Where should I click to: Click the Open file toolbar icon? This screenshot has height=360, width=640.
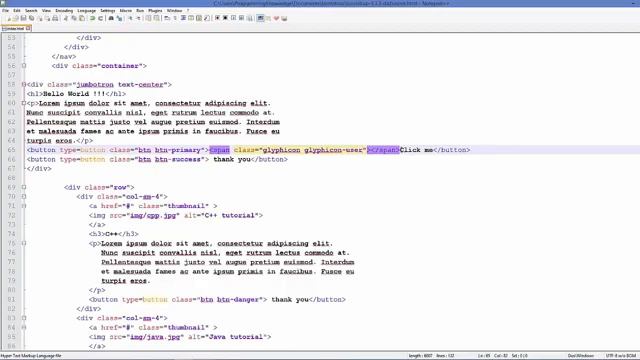16,18
